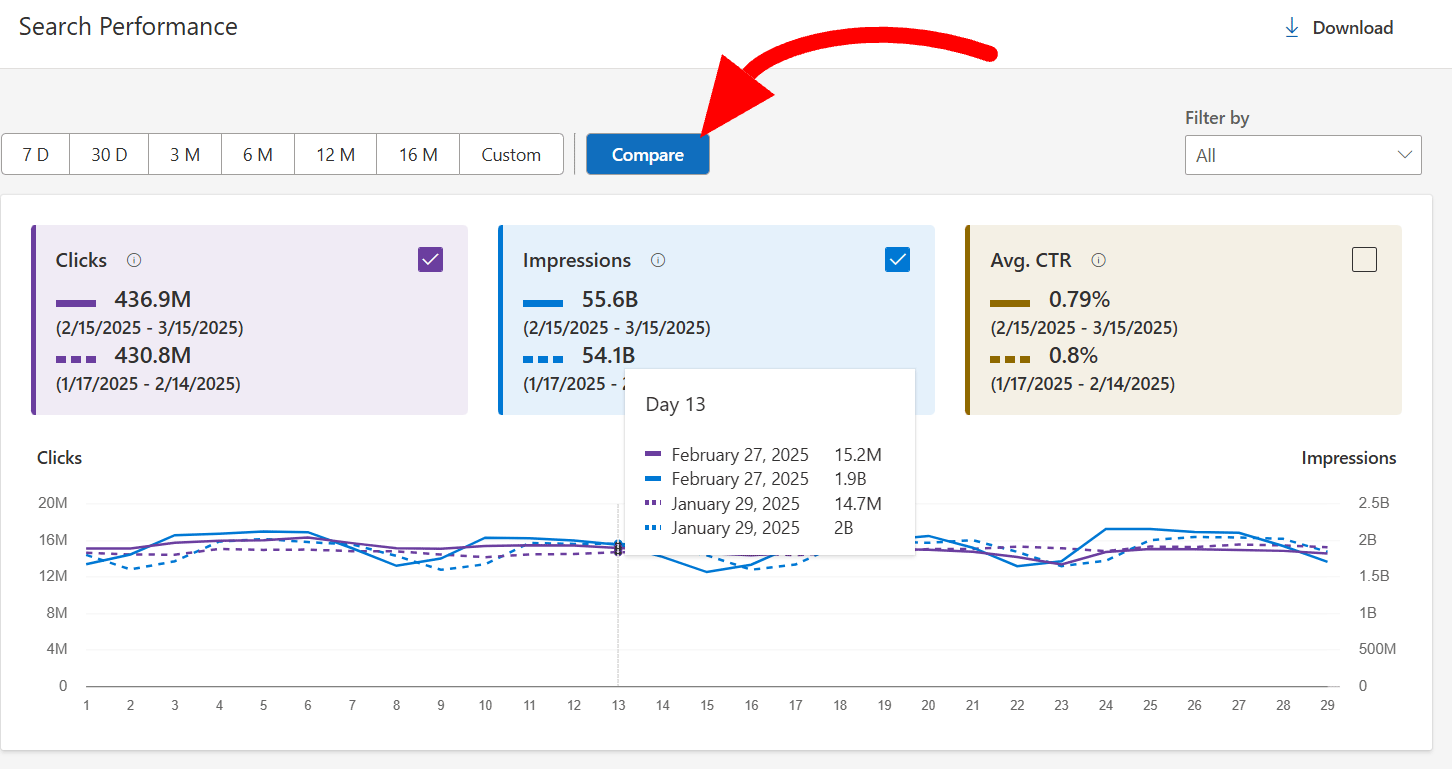Choose the 6 M range option

click(257, 154)
